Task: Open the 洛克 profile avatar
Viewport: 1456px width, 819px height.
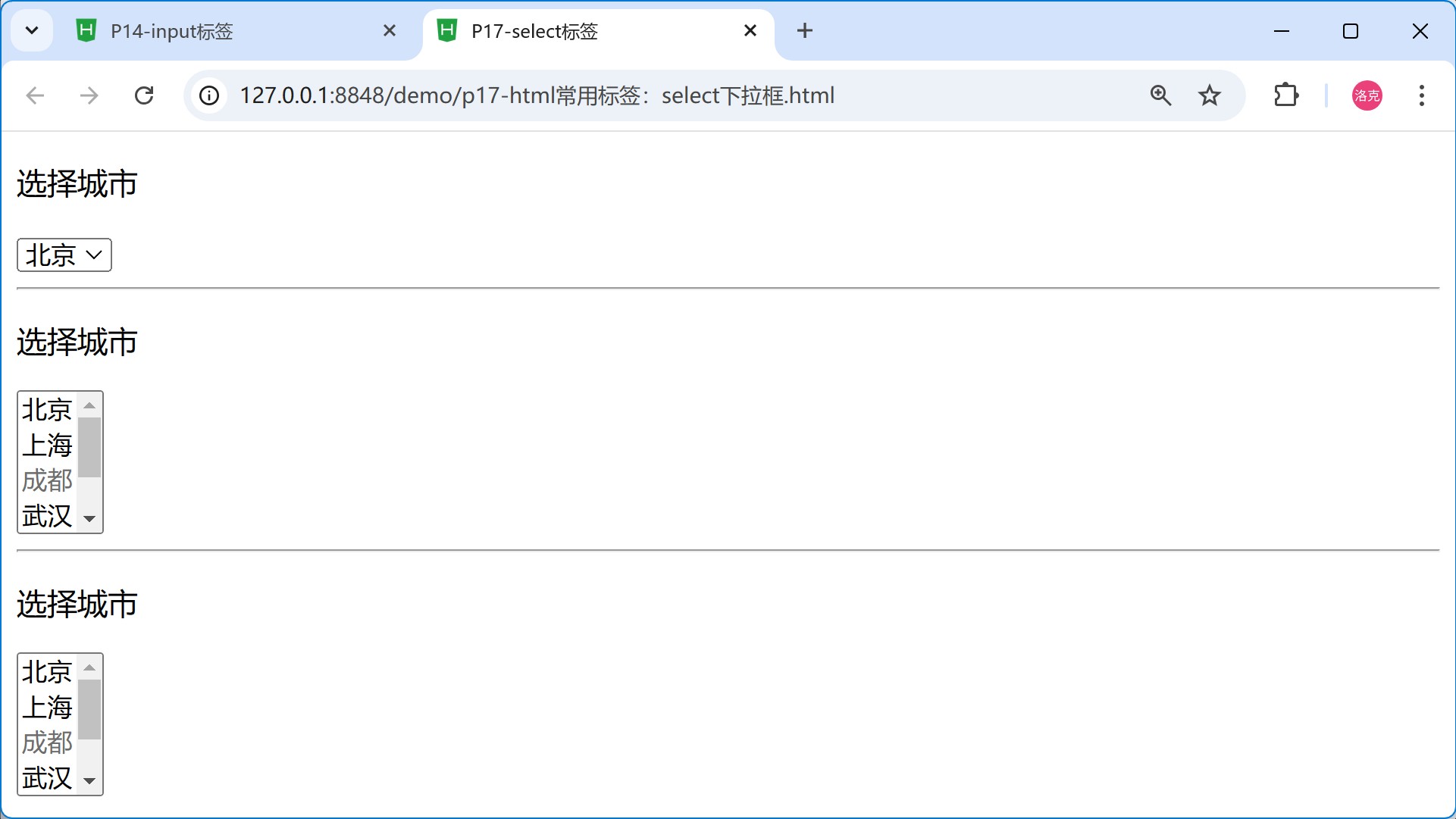Action: click(1367, 95)
